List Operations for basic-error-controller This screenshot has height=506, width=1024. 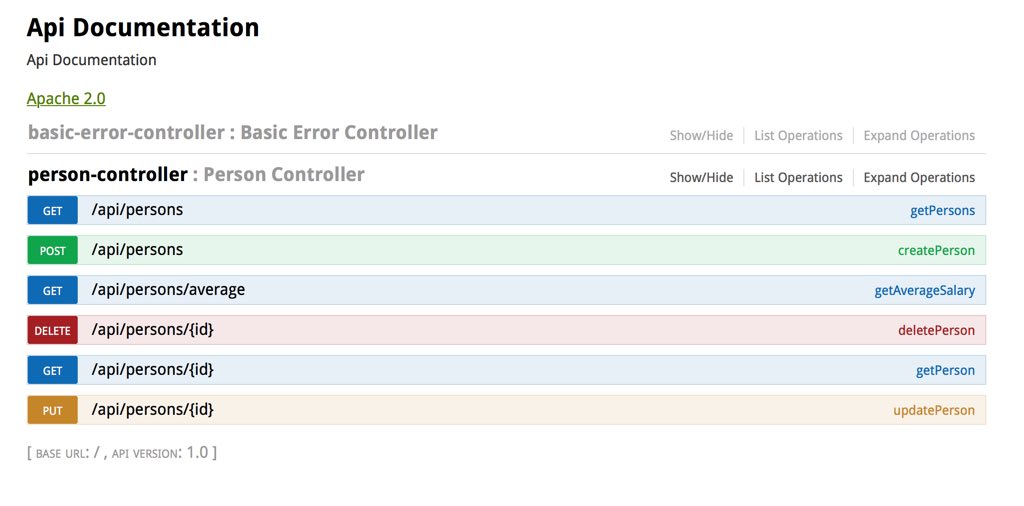click(x=798, y=136)
